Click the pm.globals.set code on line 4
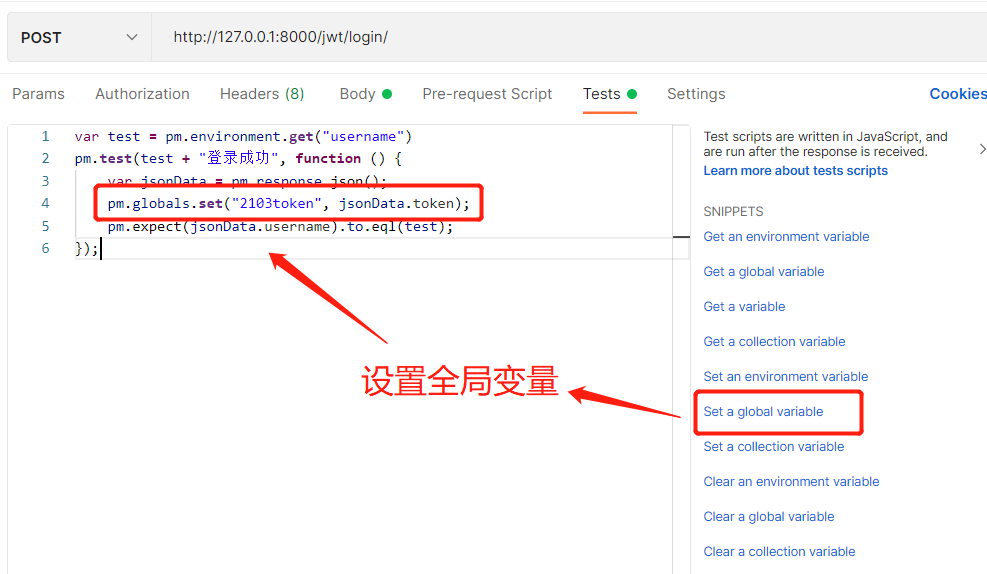Viewport: 987px width, 574px height. [x=288, y=203]
